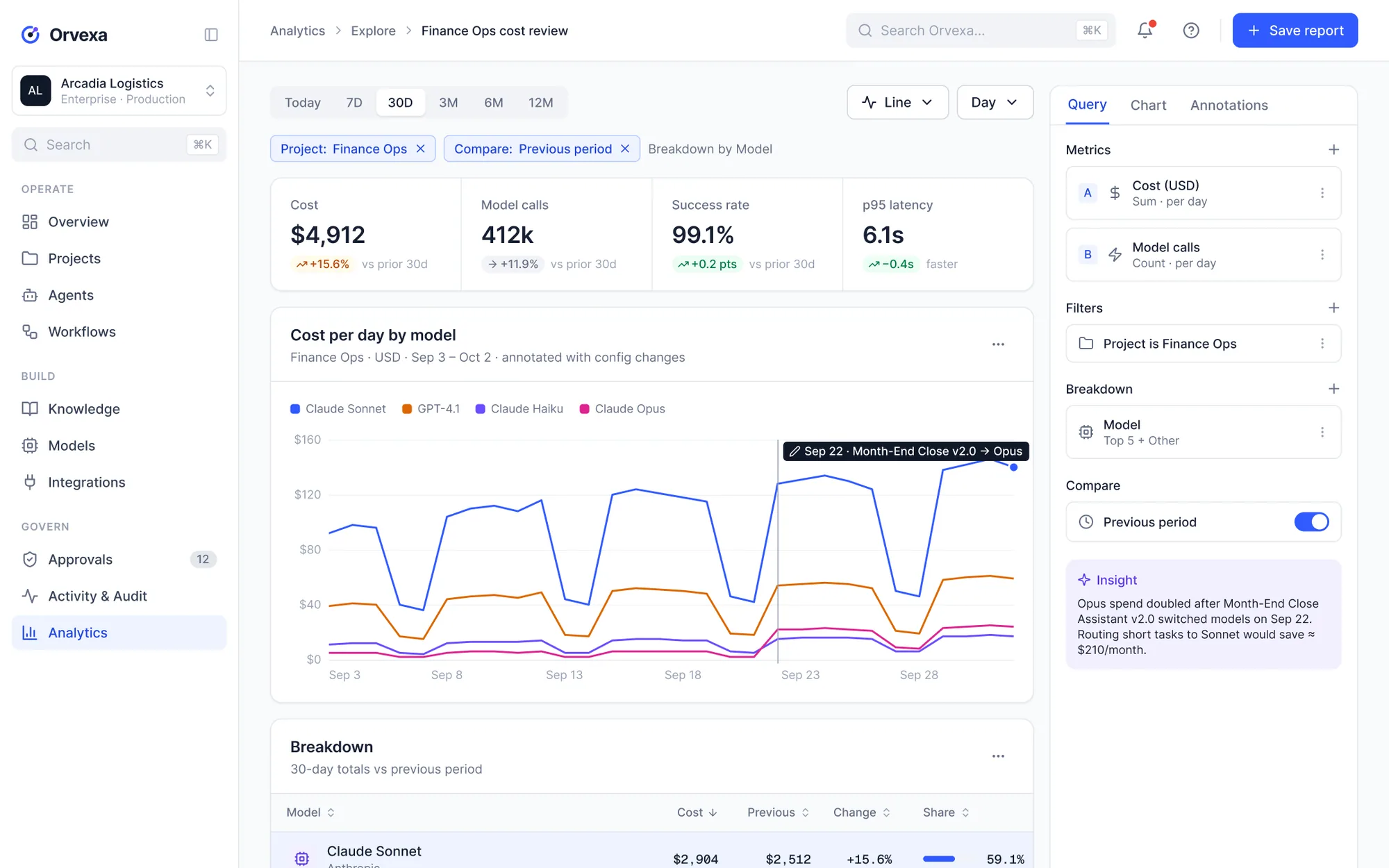
Task: Open Integrations page
Action: [x=119, y=483]
